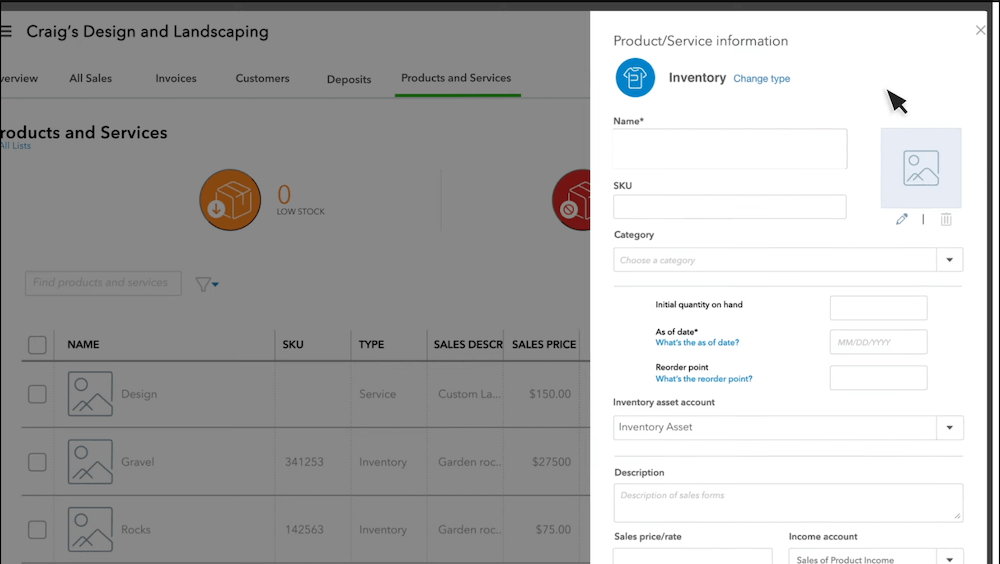Click the Design product name
This screenshot has height=564, width=1000.
(139, 394)
